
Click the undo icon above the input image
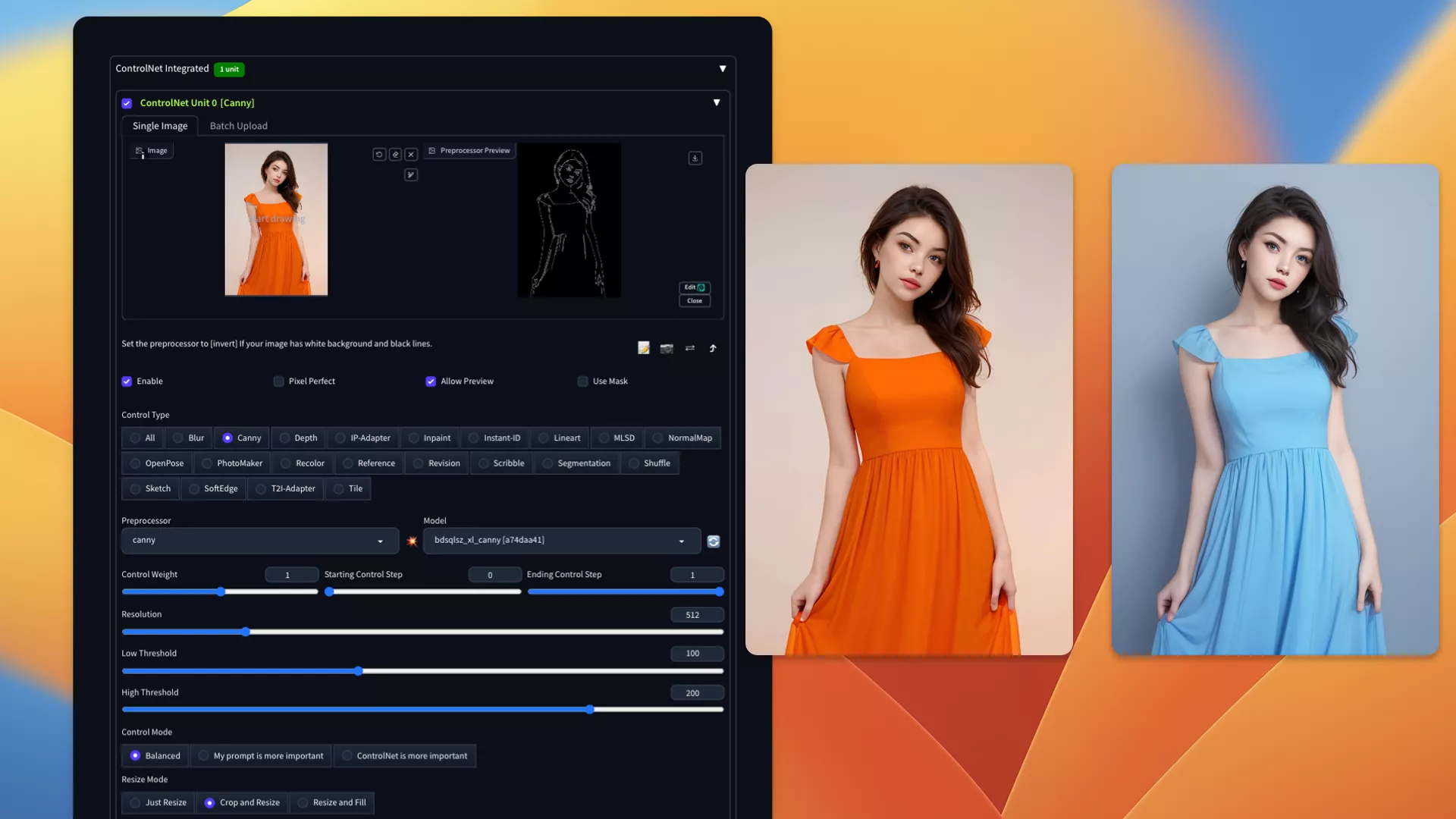tap(379, 155)
